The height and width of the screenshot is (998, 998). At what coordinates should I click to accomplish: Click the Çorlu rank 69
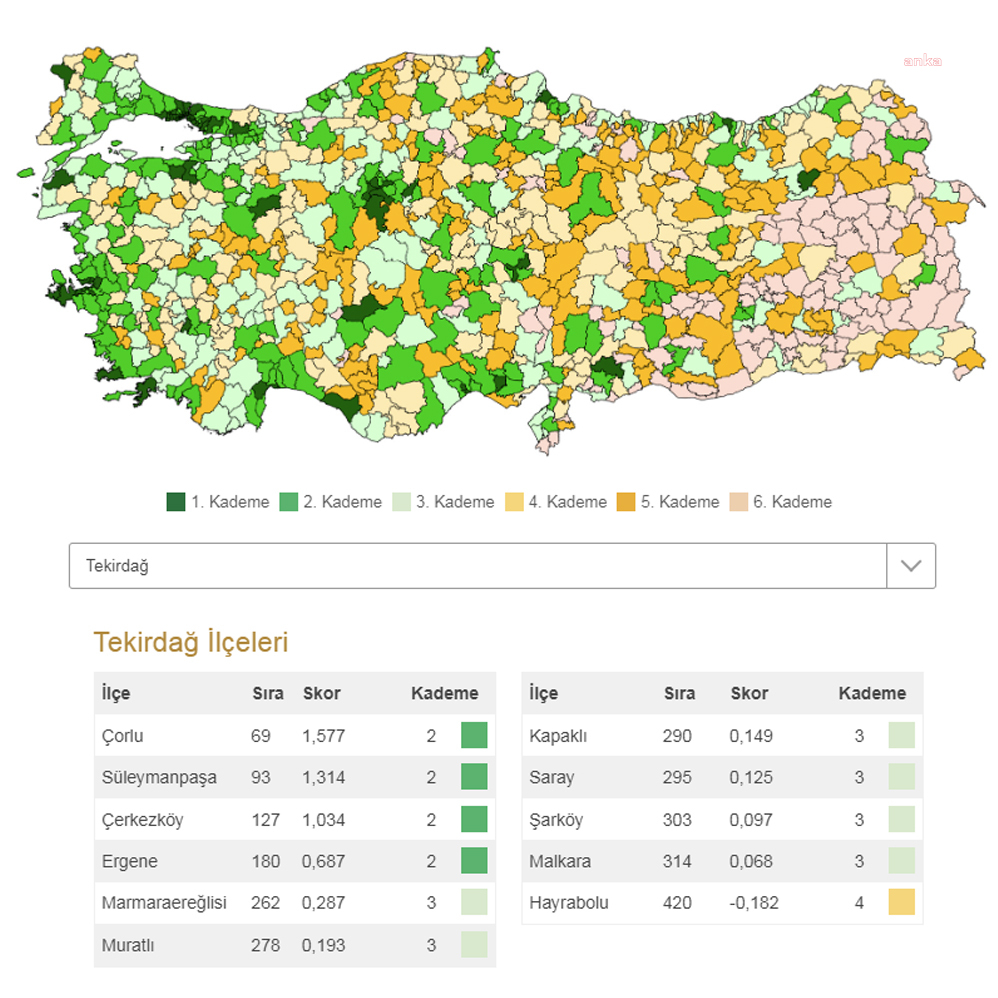(x=260, y=736)
